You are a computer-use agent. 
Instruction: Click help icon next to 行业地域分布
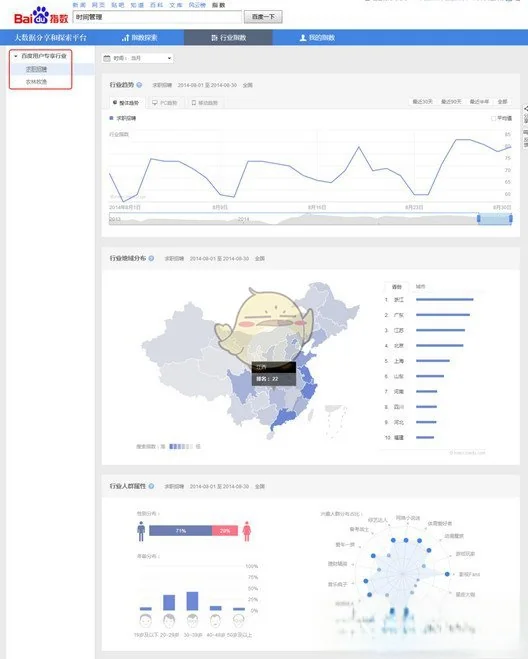pos(151,258)
